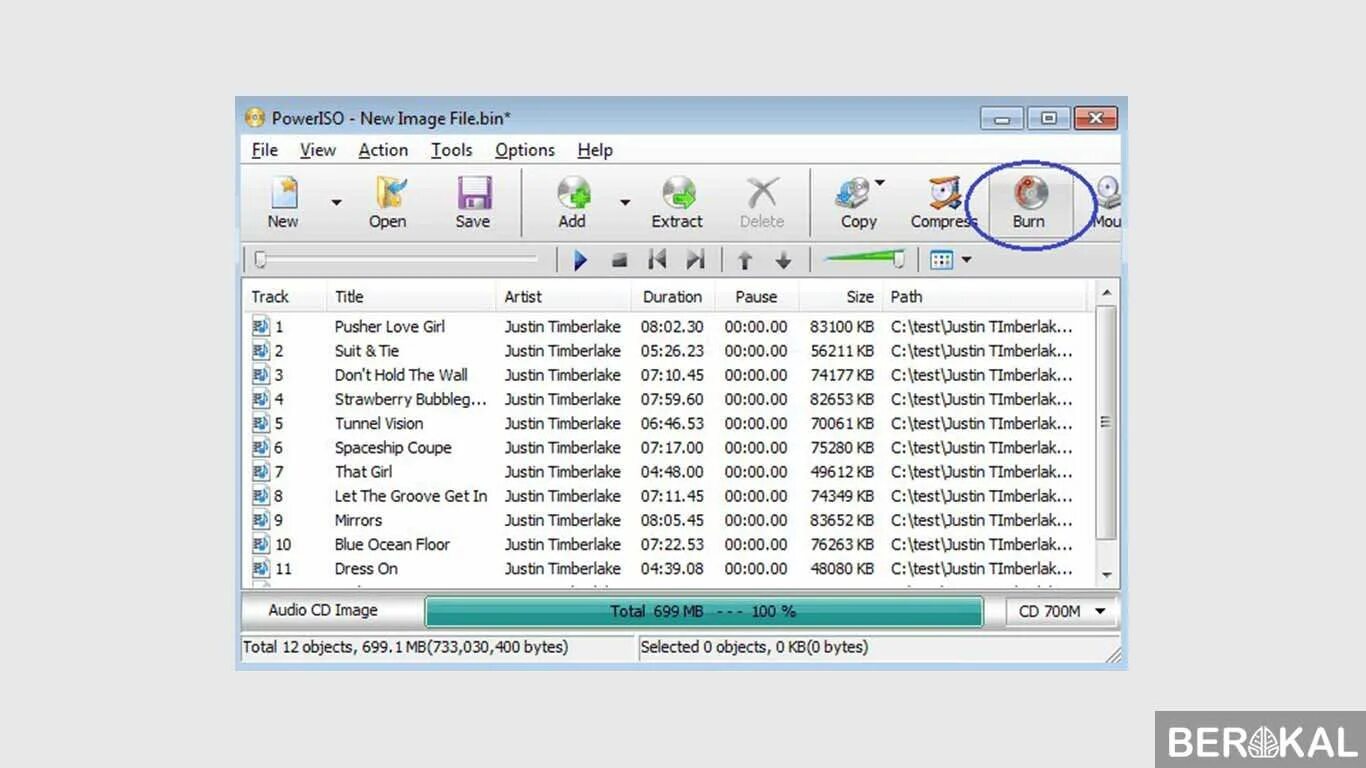Screen dimensions: 1366x768
Task: Click the New image toolbar icon
Action: tap(284, 192)
